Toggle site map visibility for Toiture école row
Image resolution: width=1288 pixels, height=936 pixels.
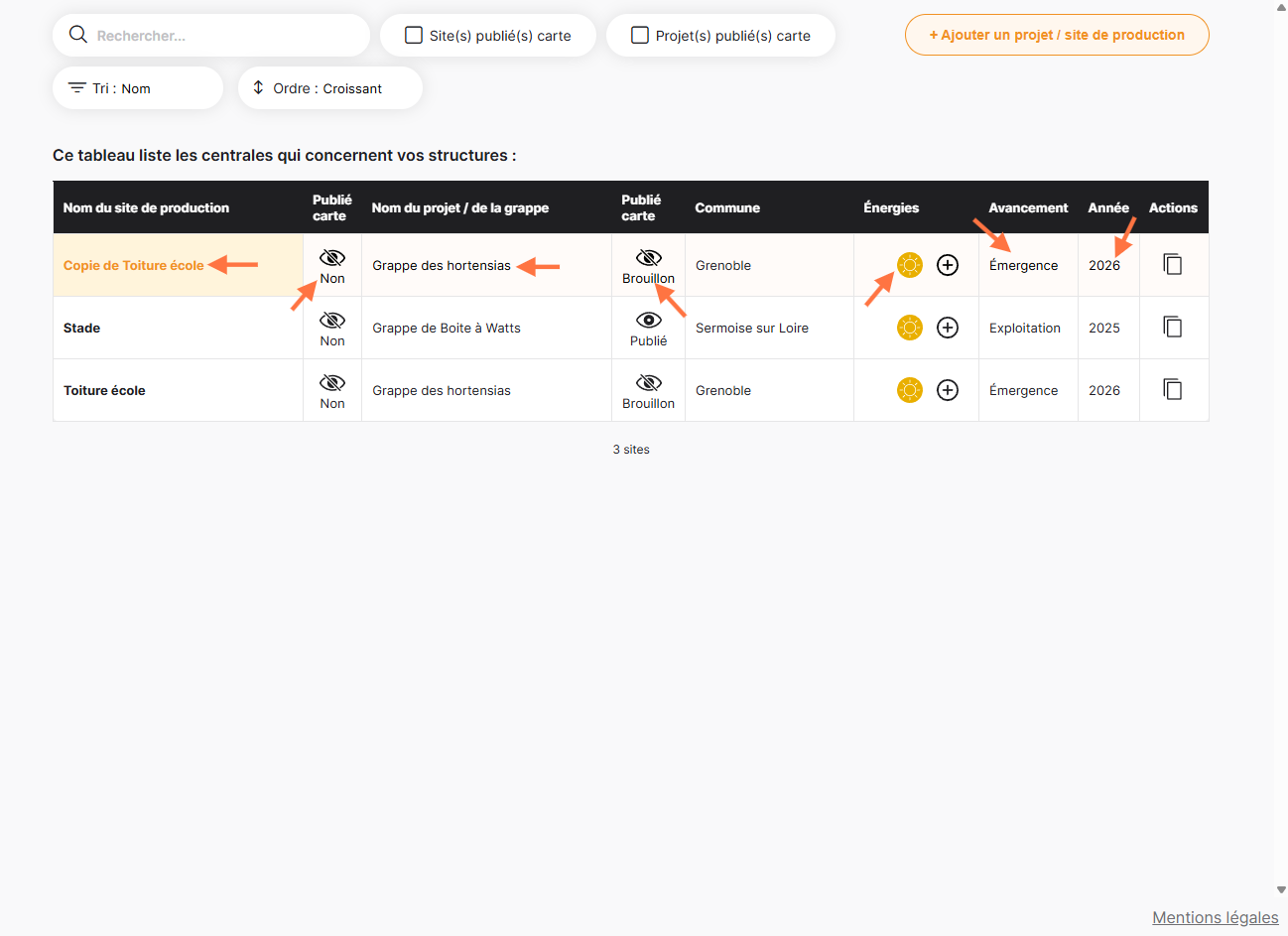(332, 383)
